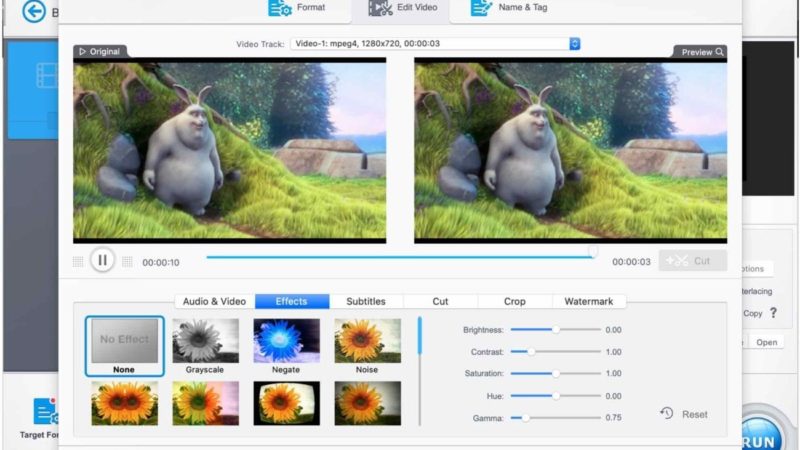This screenshot has width=800, height=450.
Task: Open the Watermark tab
Action: (589, 302)
